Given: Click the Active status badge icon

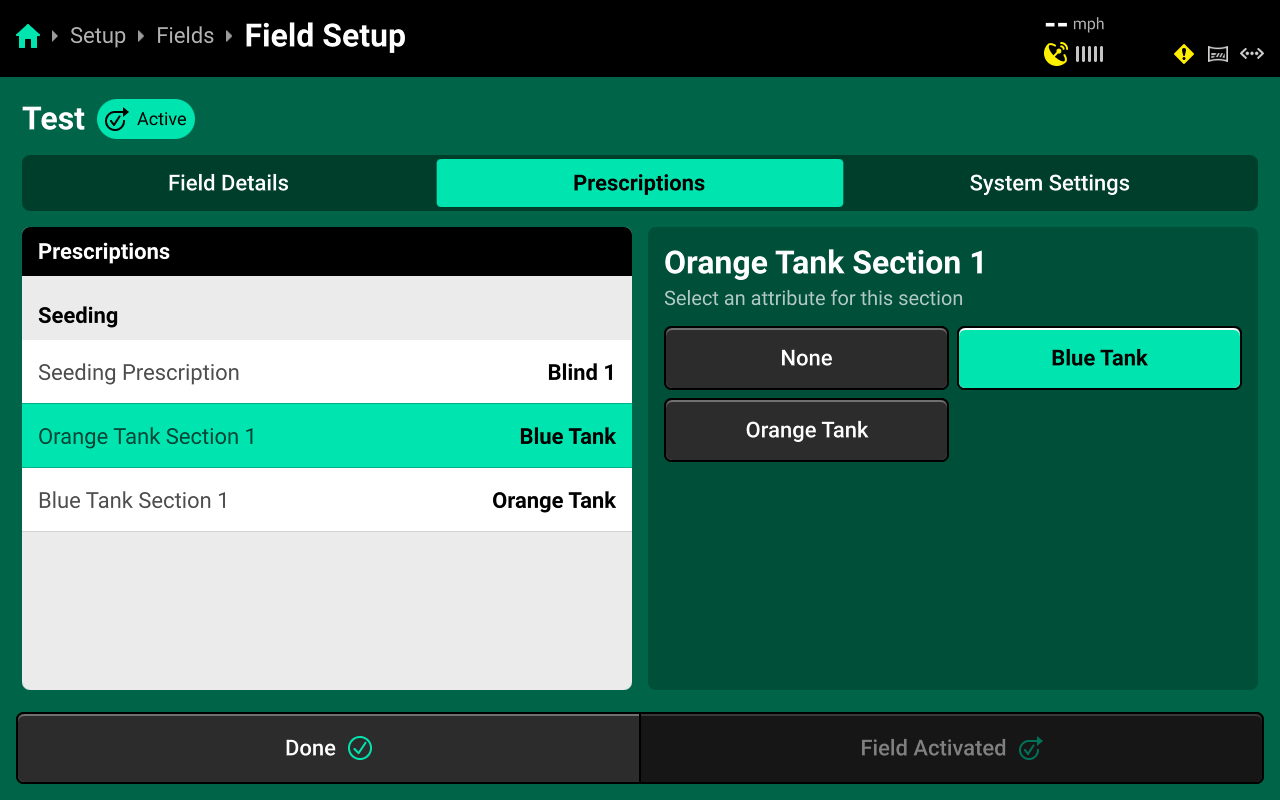Looking at the screenshot, I should coord(117,120).
